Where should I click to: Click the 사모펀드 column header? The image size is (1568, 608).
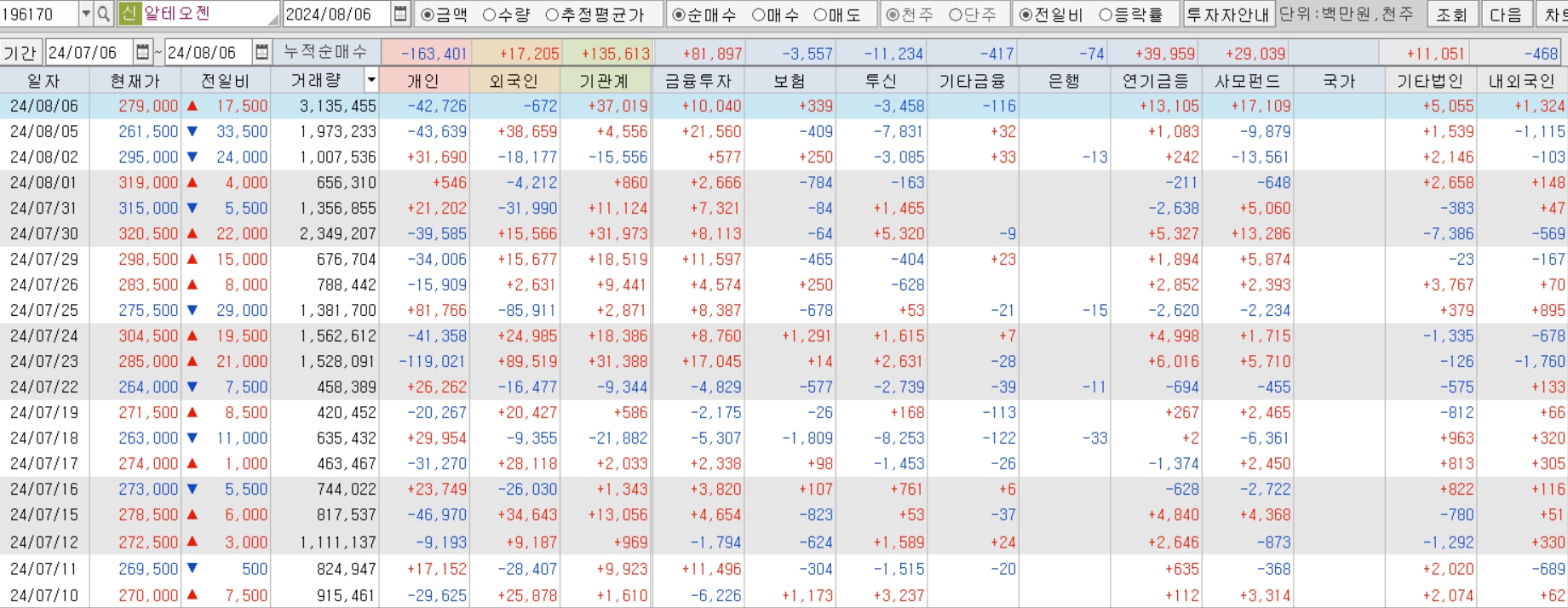tap(1248, 81)
